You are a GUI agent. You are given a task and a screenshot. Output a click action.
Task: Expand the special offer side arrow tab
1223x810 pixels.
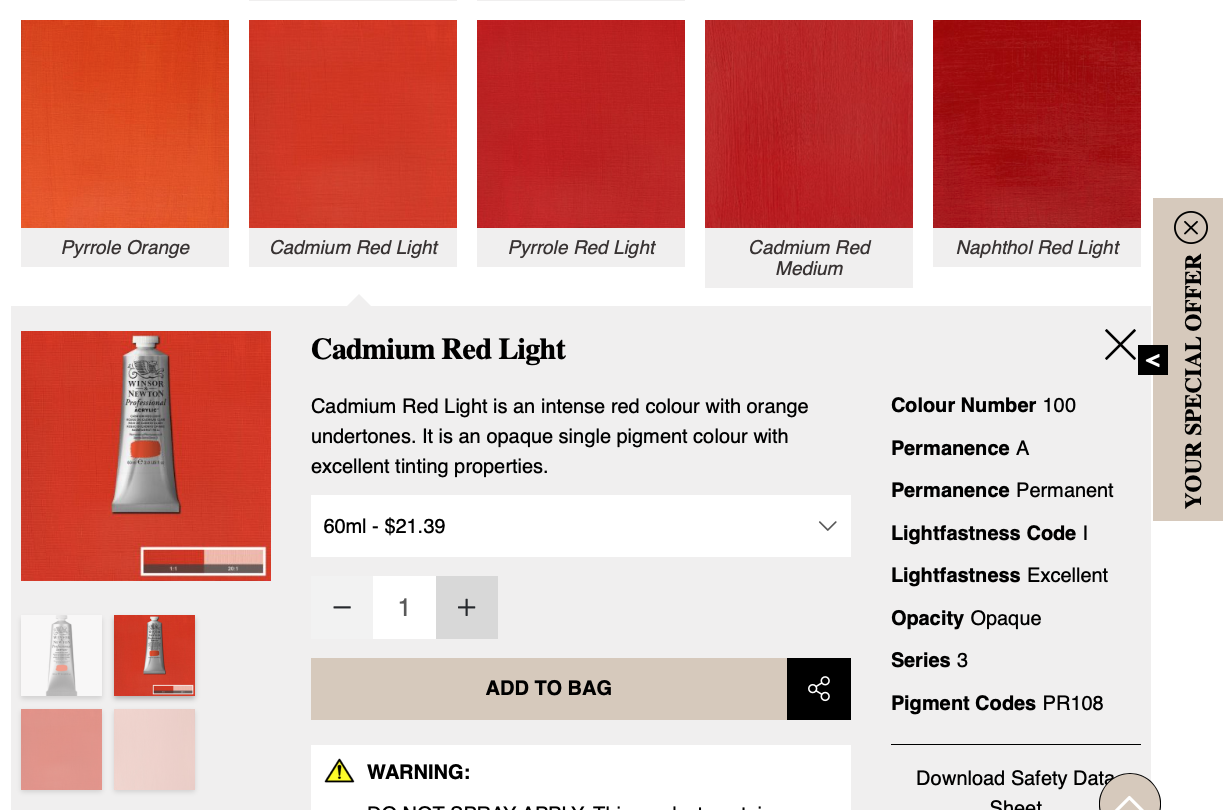1152,360
